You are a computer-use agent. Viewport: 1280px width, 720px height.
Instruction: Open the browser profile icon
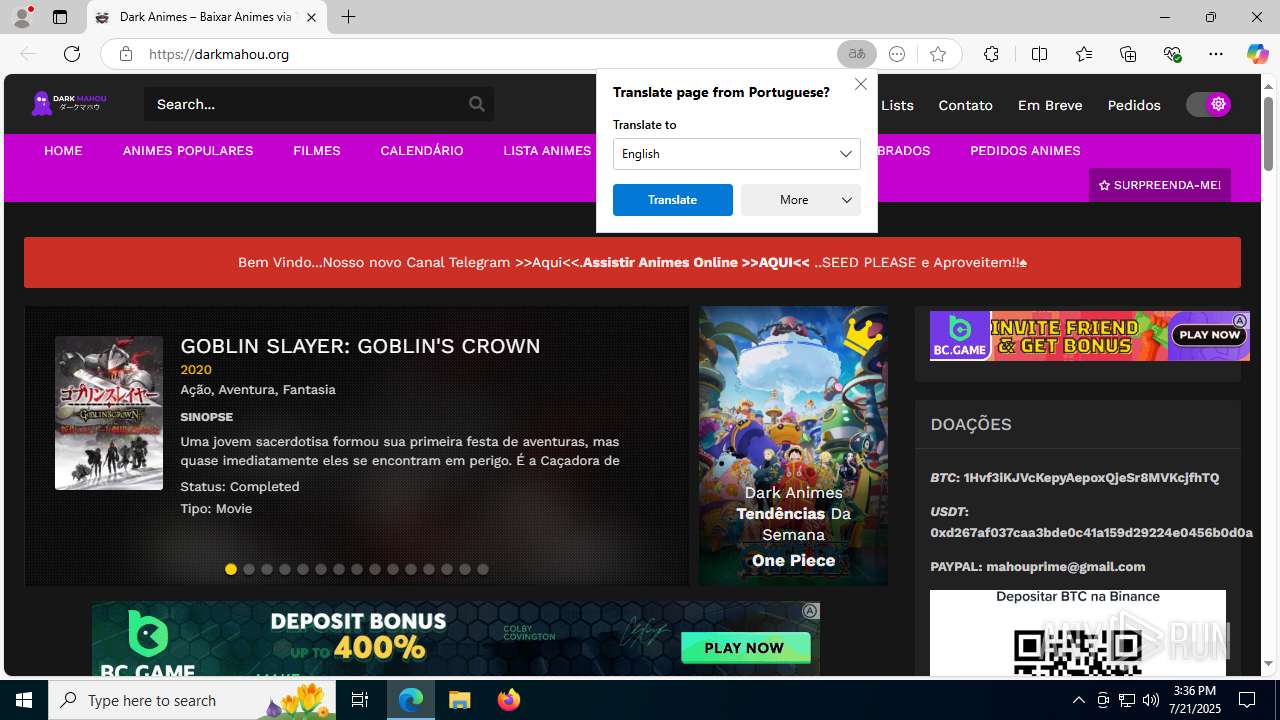click(x=22, y=17)
